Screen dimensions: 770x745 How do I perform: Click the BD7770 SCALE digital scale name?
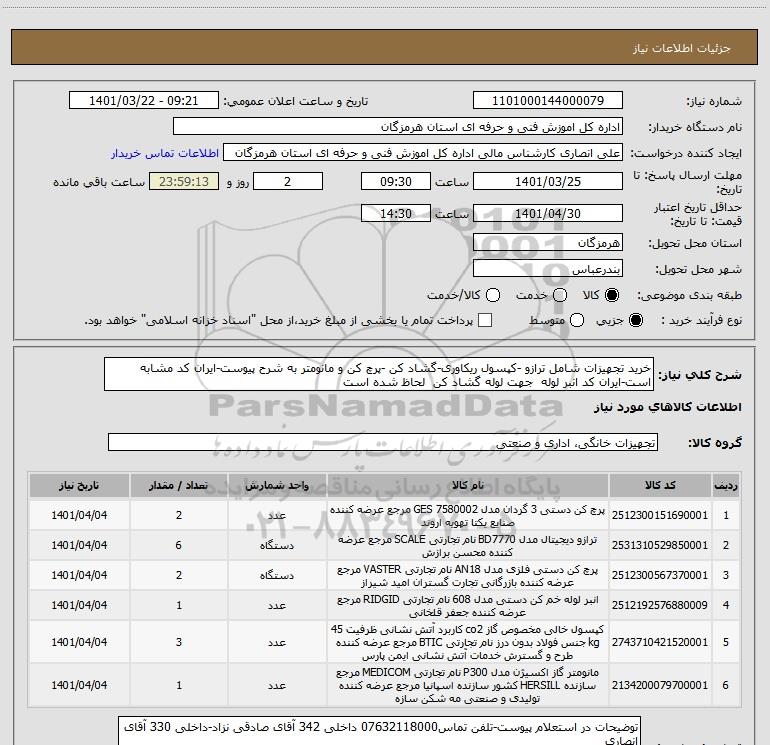point(468,546)
